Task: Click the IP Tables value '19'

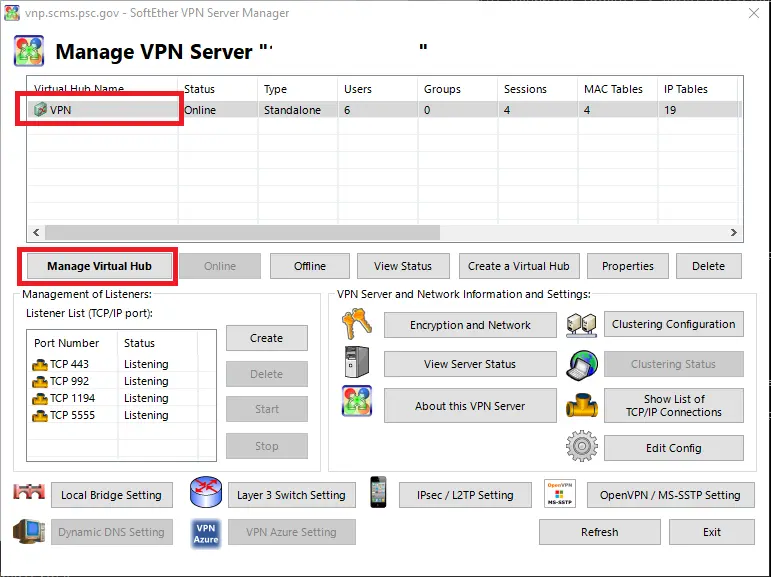Action: 670,110
